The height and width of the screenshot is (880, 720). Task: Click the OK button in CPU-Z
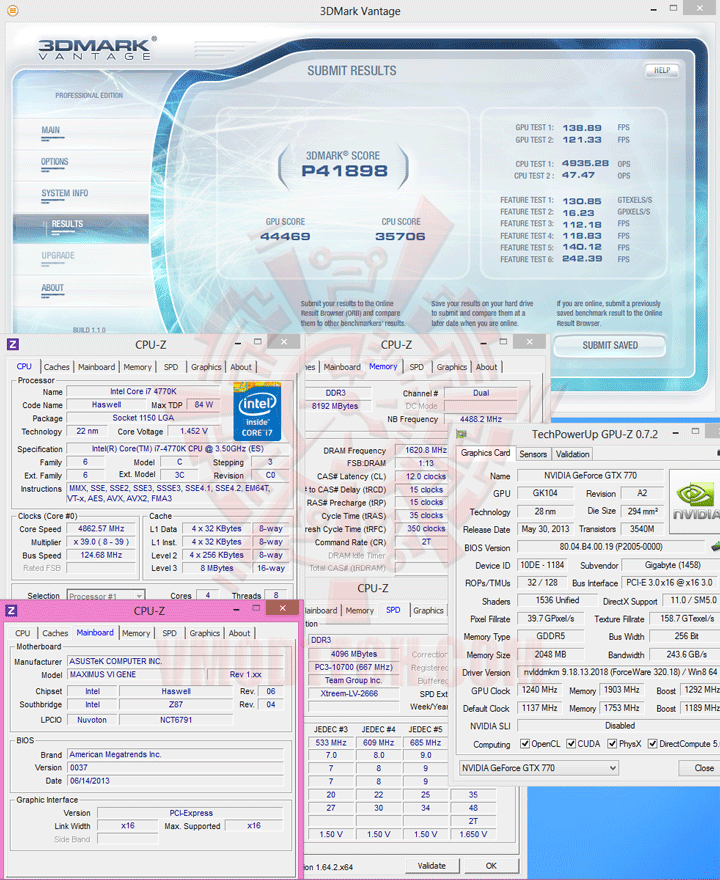click(x=491, y=865)
